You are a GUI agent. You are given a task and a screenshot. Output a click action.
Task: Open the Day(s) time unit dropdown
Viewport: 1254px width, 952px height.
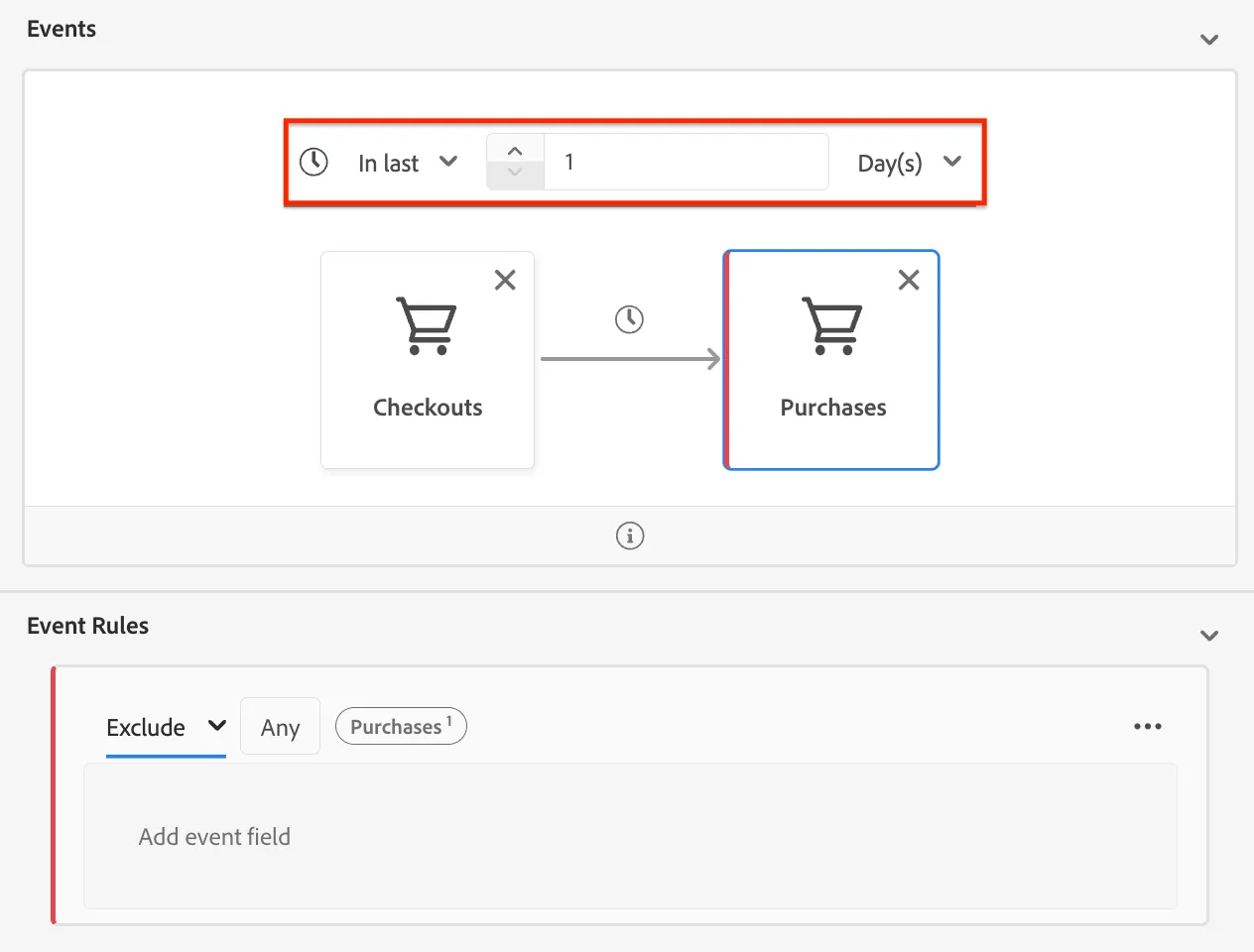point(910,163)
